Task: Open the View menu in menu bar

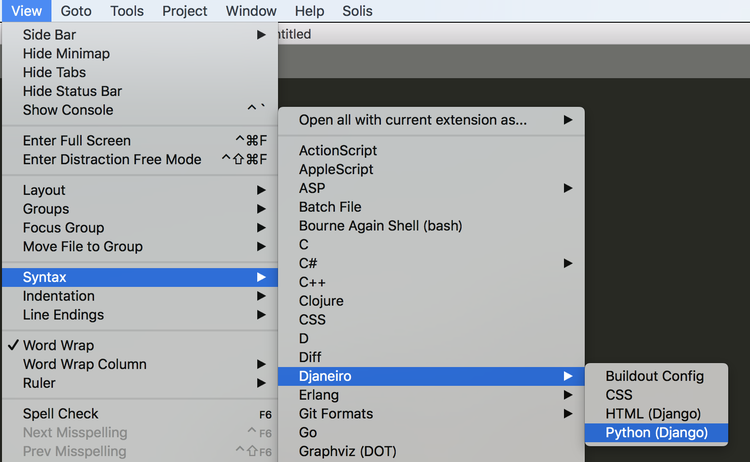Action: pyautogui.click(x=26, y=11)
